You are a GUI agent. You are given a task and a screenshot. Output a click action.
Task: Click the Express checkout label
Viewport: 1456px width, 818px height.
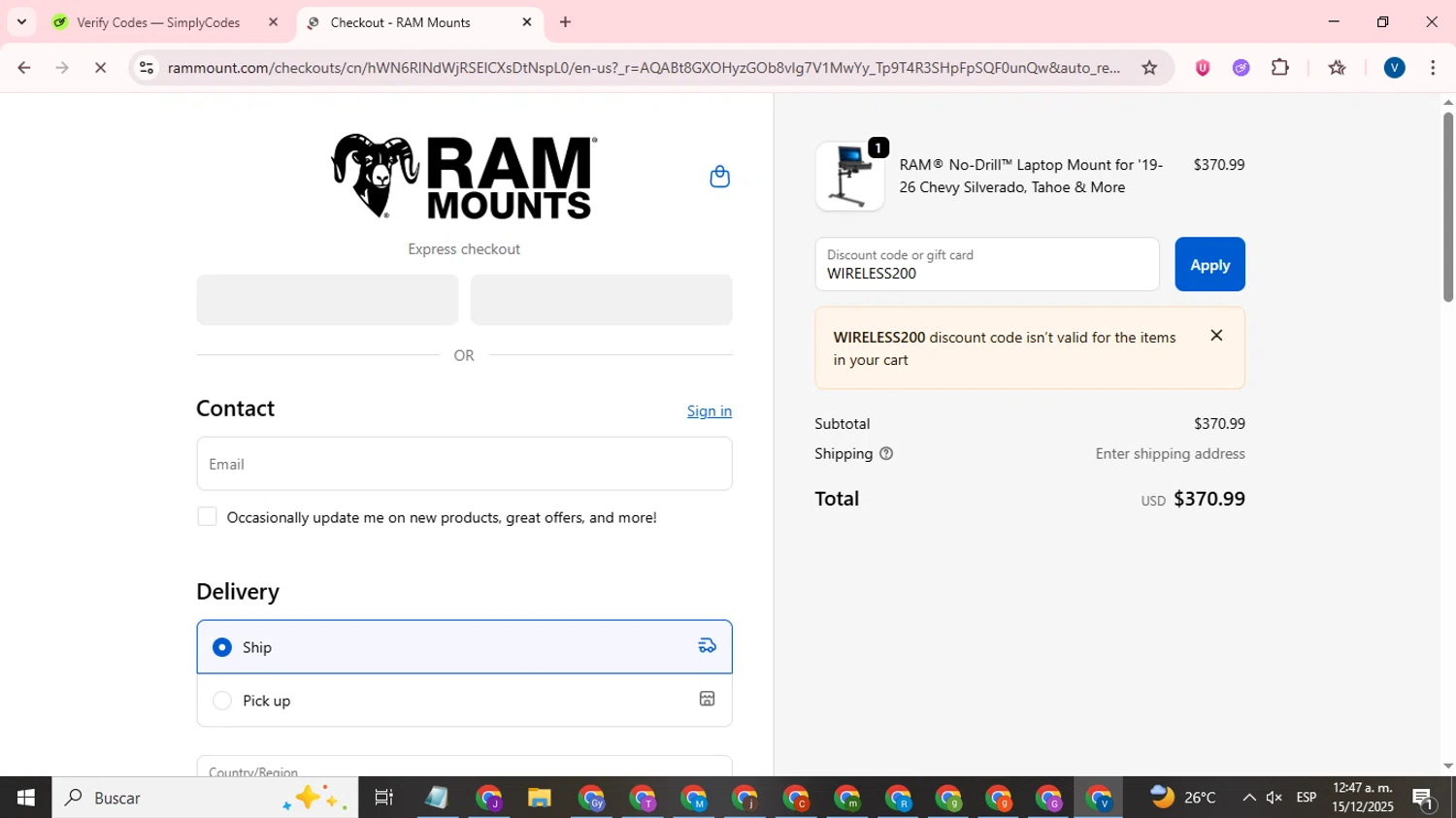[x=464, y=249]
